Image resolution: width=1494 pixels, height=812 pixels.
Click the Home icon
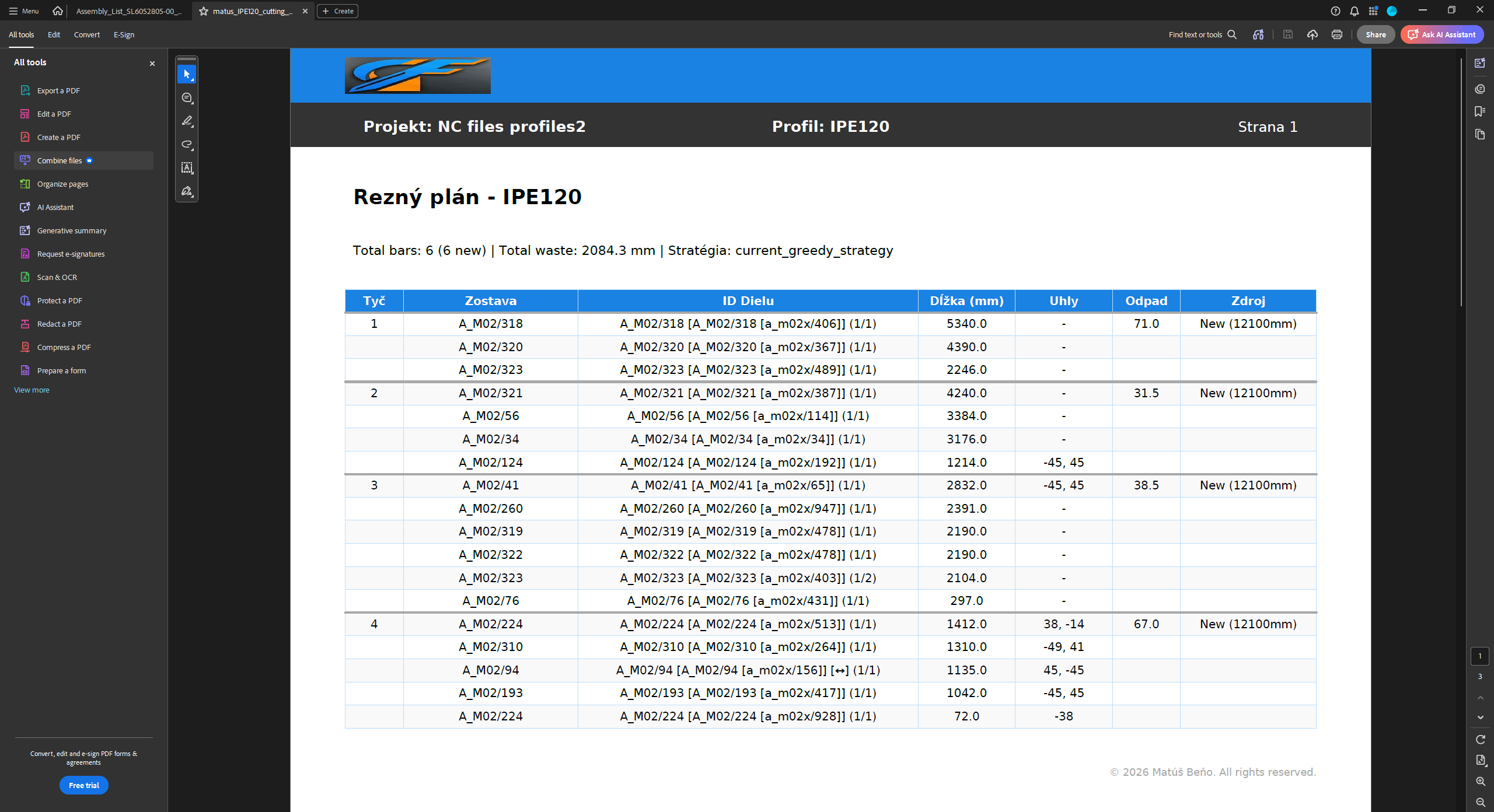point(57,10)
